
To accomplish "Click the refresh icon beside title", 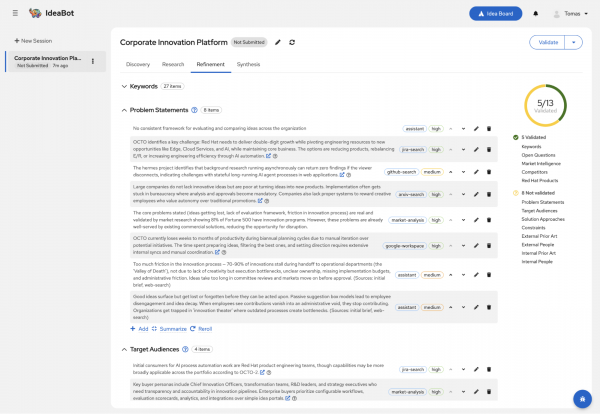I will (x=292, y=42).
